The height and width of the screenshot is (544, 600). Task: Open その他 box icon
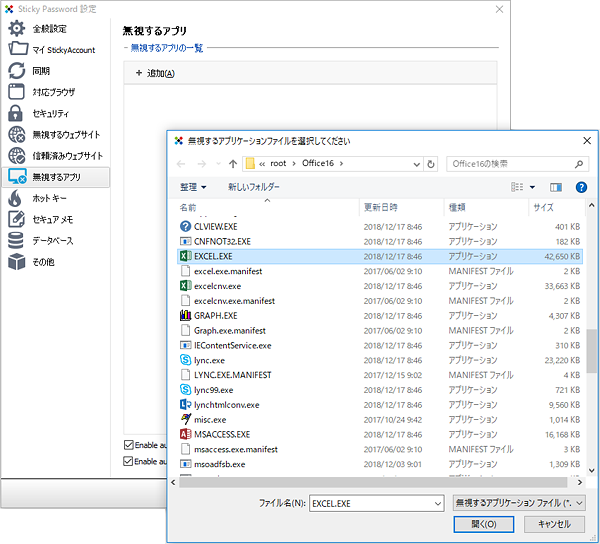point(16,262)
